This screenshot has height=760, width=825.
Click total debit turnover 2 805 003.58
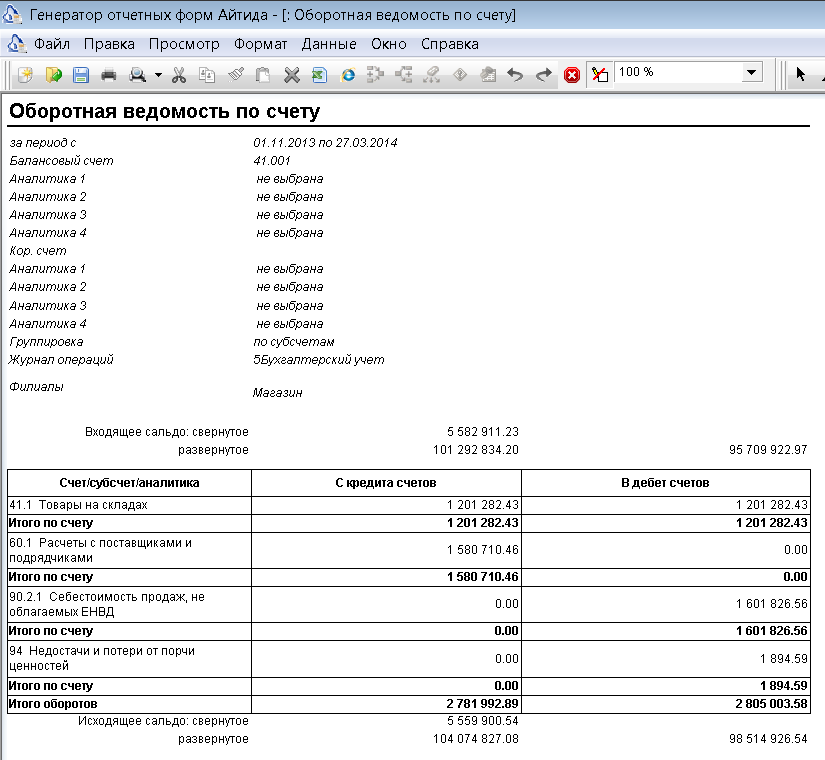(771, 704)
